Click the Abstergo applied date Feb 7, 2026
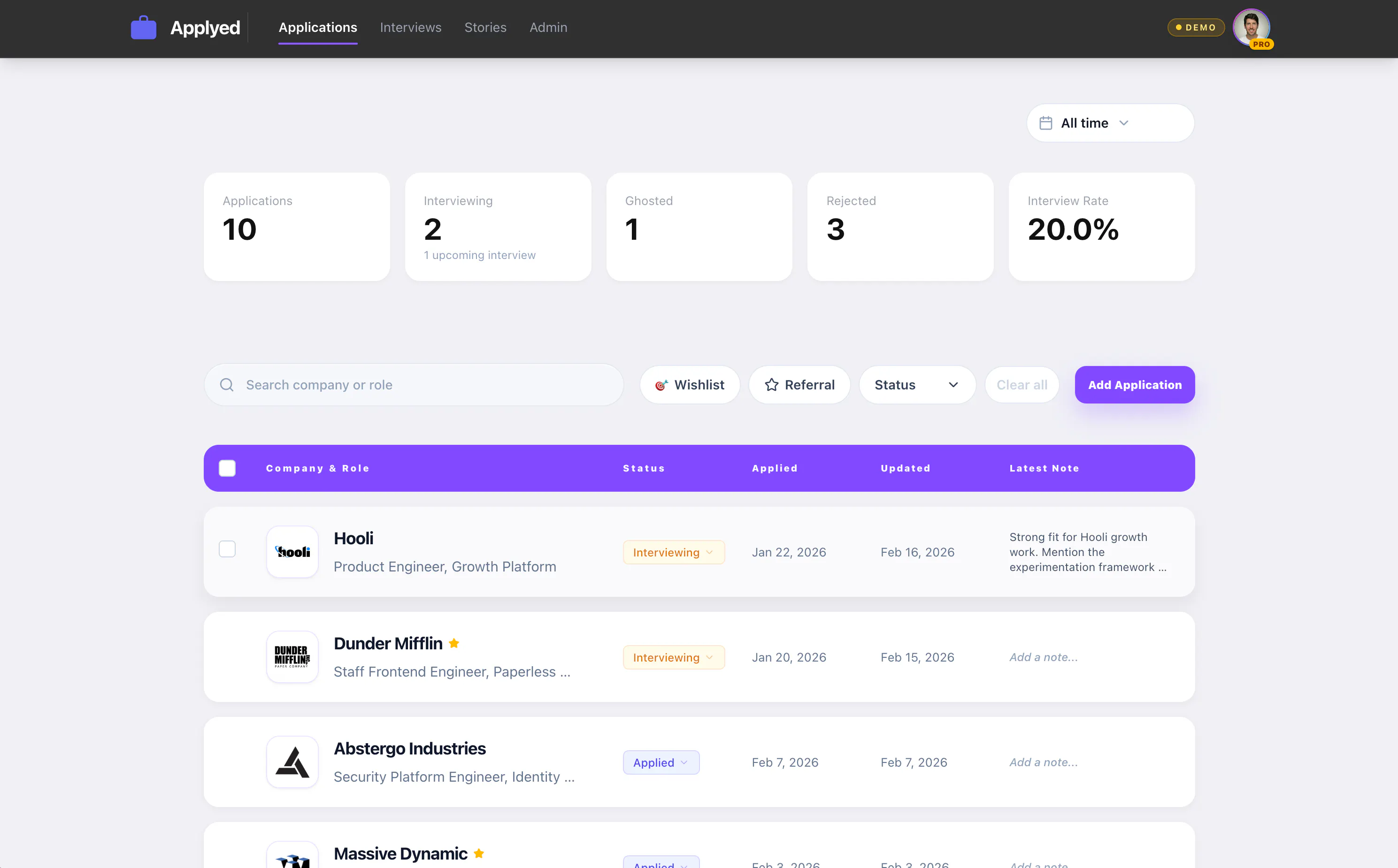 point(784,762)
